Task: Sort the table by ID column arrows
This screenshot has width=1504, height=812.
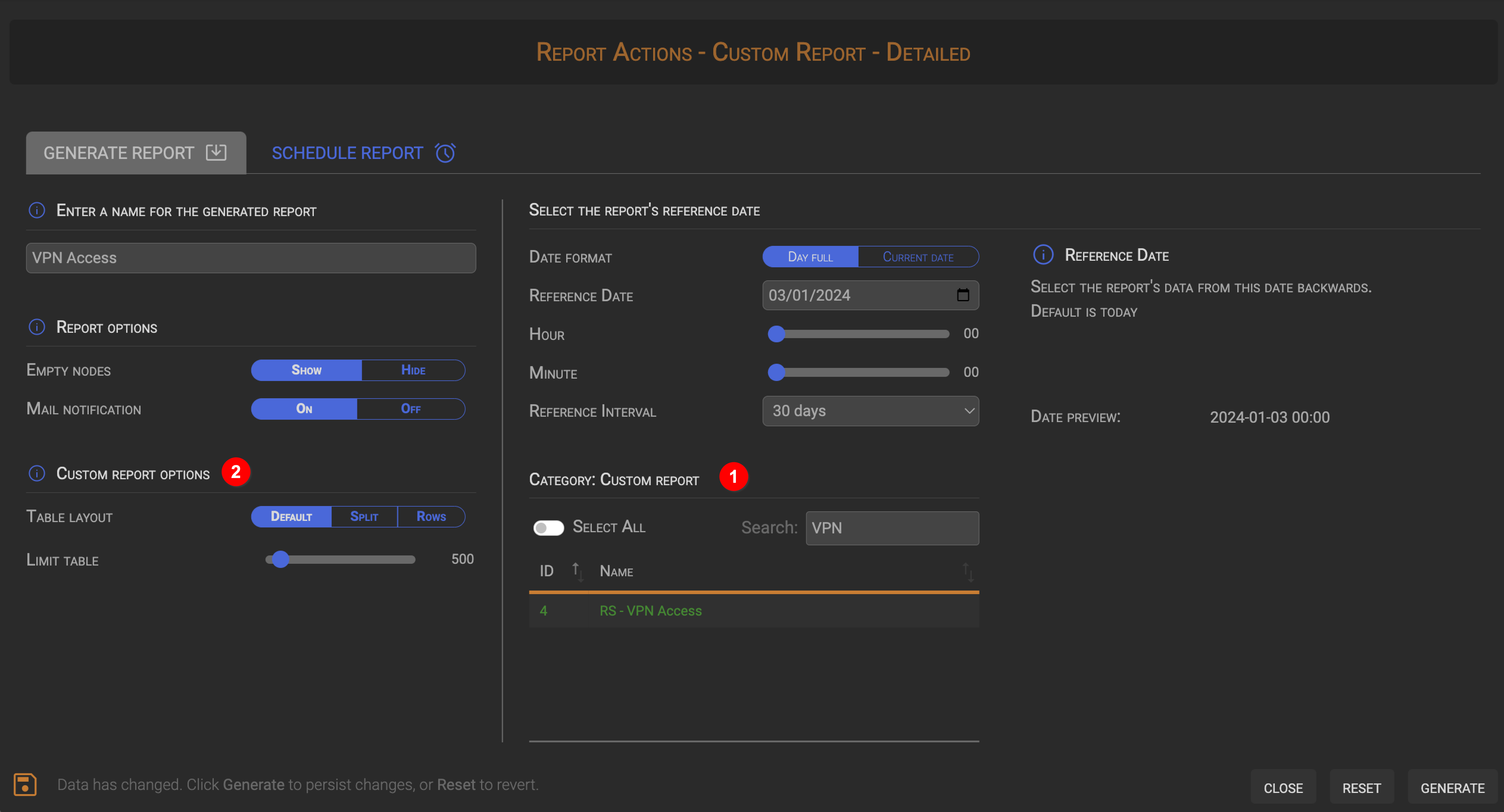Action: coord(578,571)
